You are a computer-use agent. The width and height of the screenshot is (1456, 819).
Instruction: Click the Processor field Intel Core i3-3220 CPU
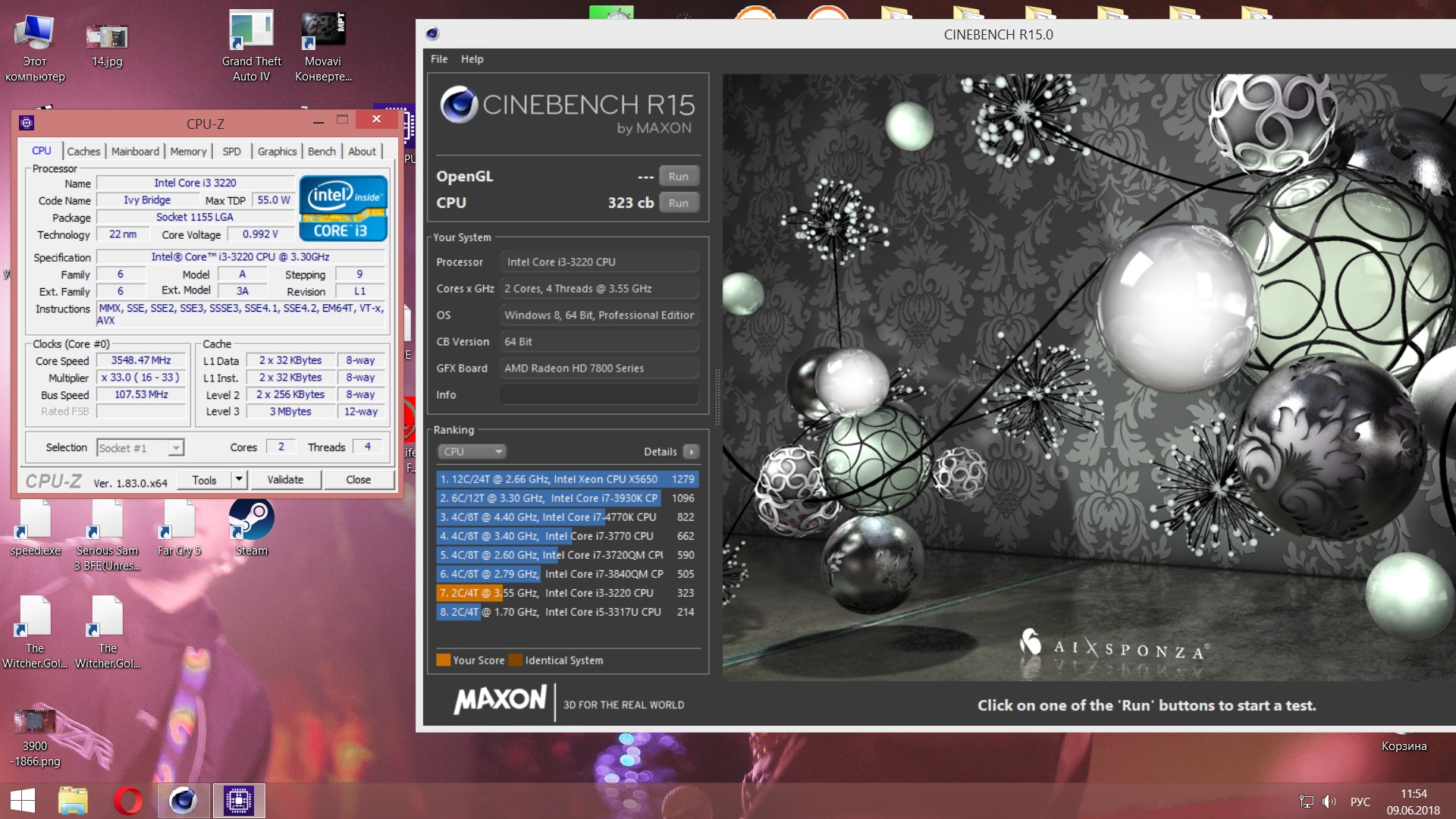tap(599, 262)
